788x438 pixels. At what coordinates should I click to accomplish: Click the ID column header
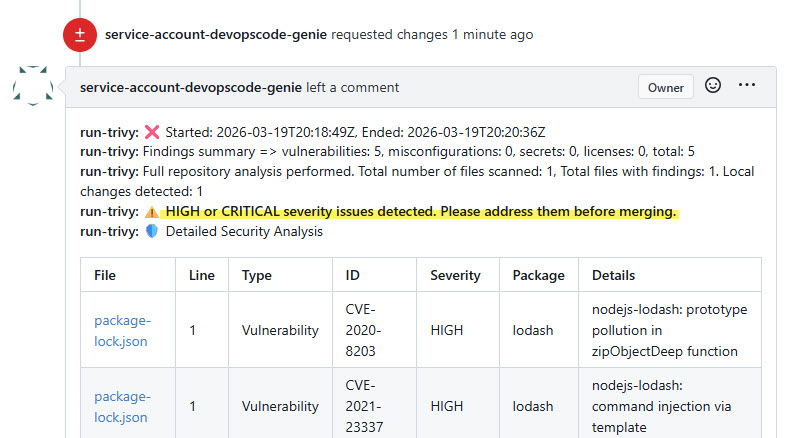353,275
